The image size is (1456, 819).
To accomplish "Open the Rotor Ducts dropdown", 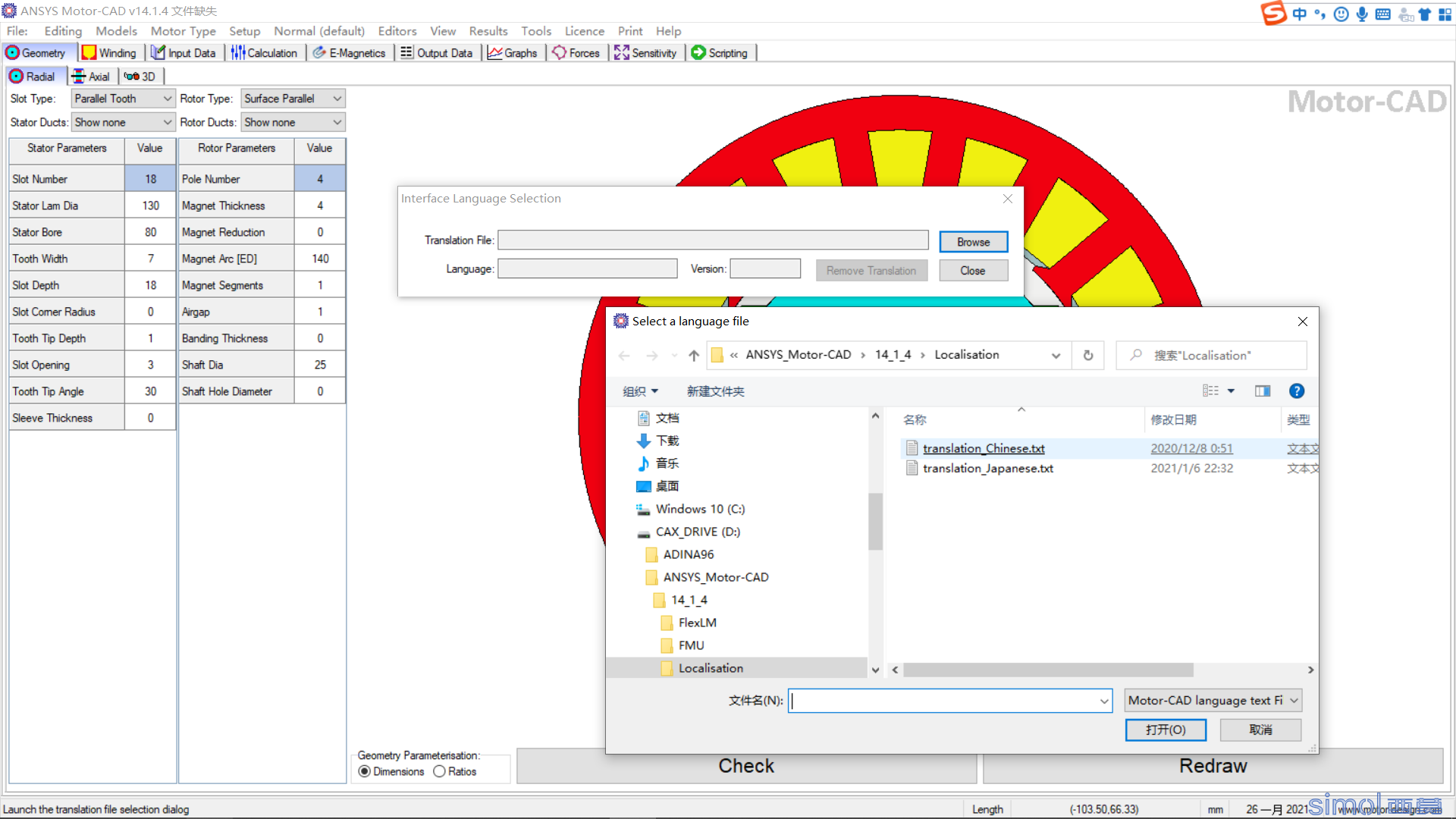I will point(293,122).
